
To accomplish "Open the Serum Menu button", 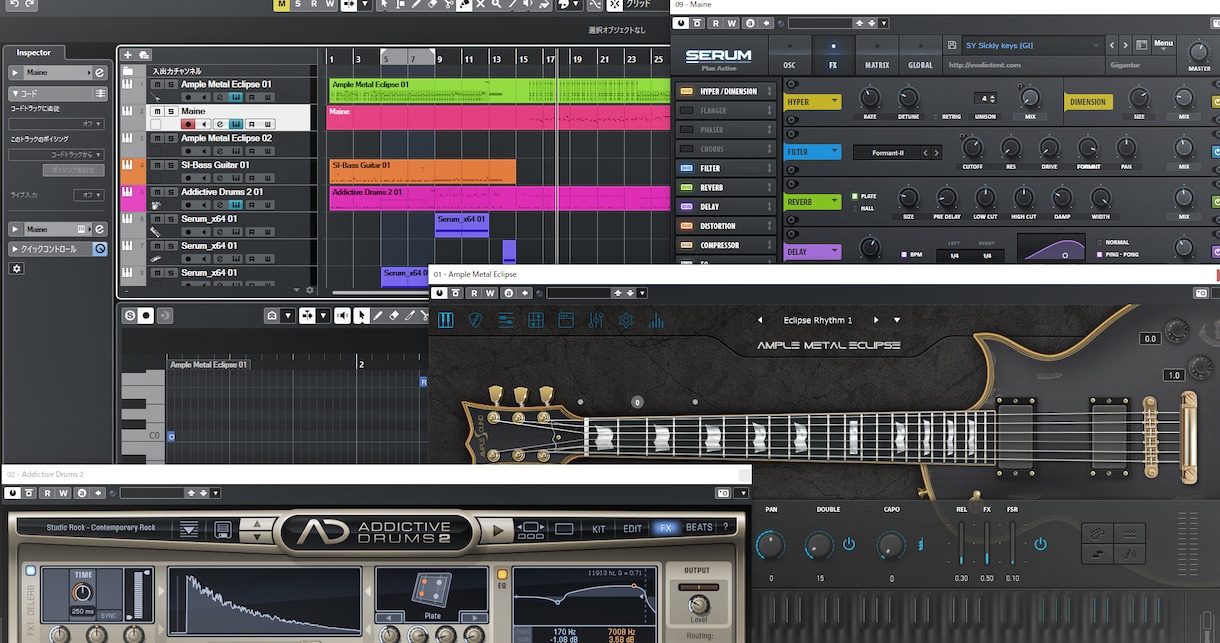I will coord(1163,44).
